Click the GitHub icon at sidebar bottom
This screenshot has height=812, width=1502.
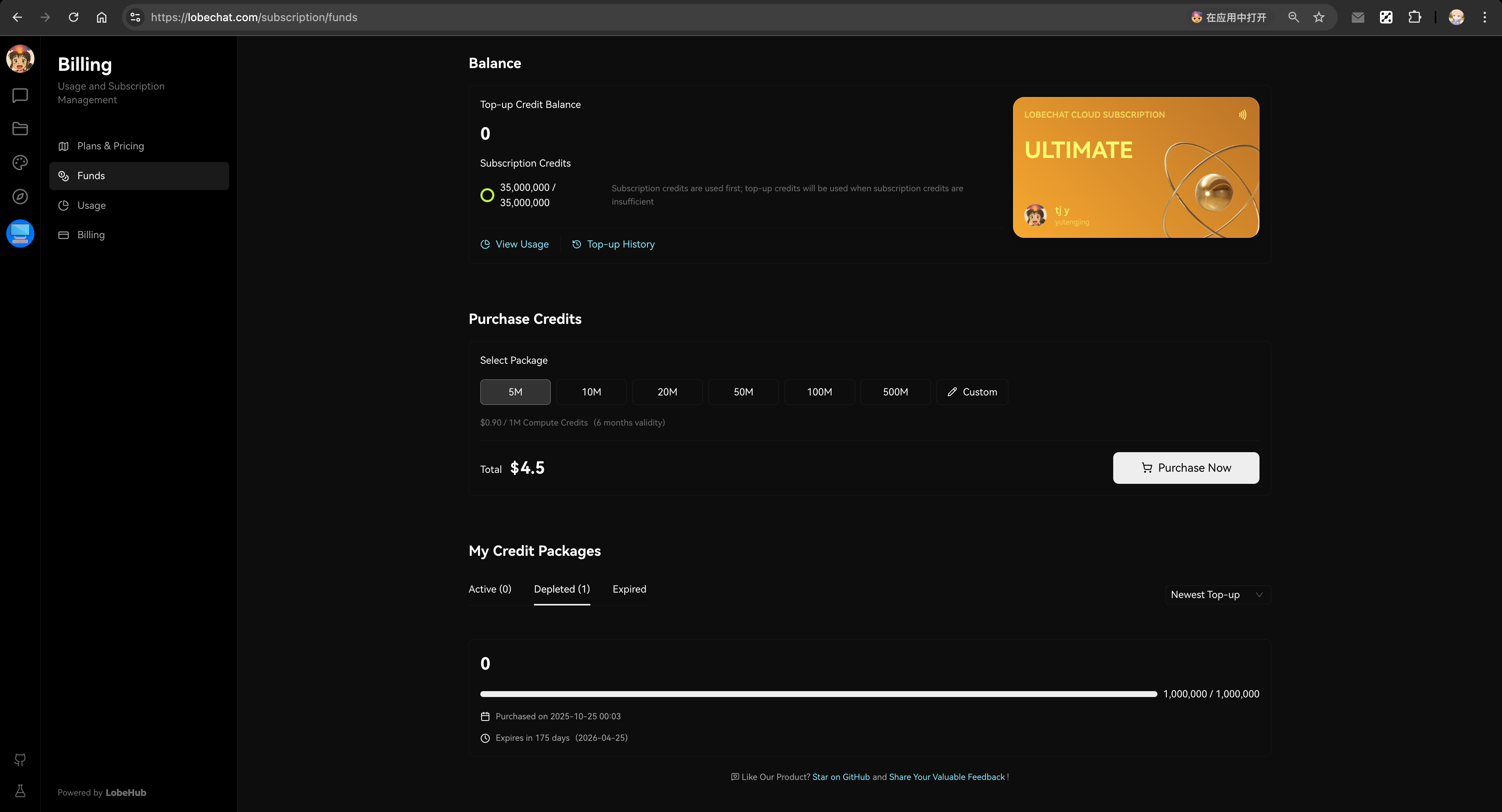point(20,760)
